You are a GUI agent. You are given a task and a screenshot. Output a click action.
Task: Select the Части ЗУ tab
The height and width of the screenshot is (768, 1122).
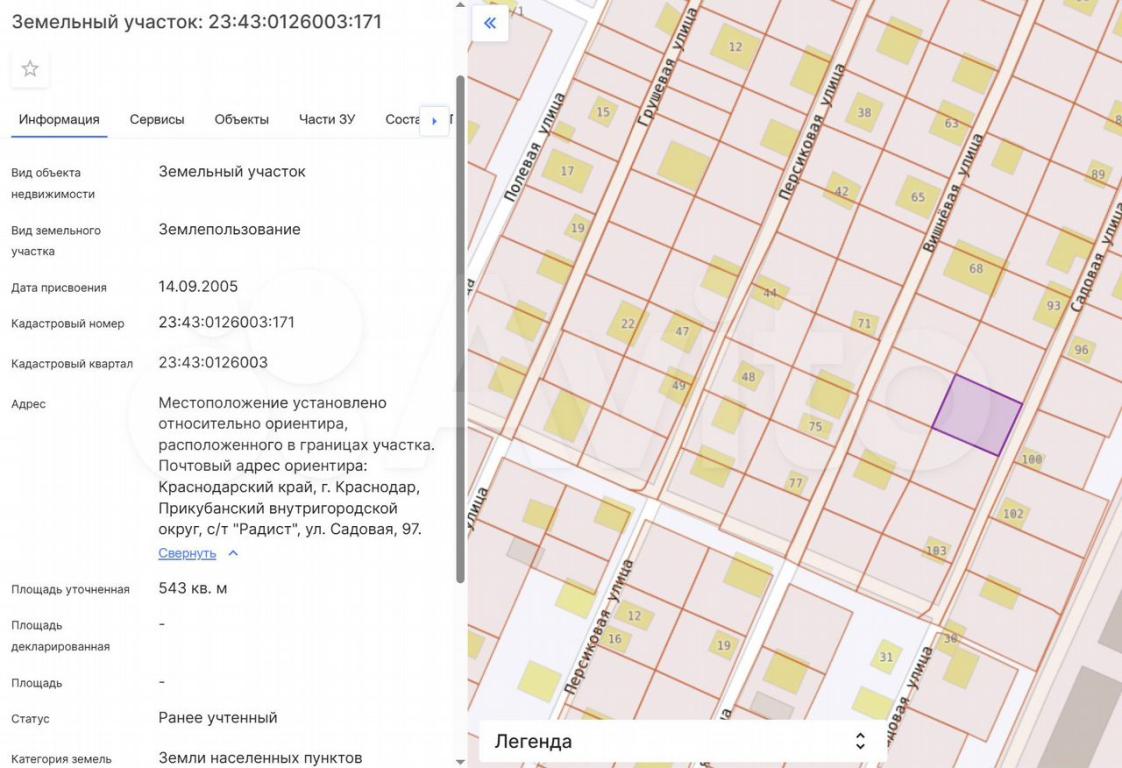point(326,119)
